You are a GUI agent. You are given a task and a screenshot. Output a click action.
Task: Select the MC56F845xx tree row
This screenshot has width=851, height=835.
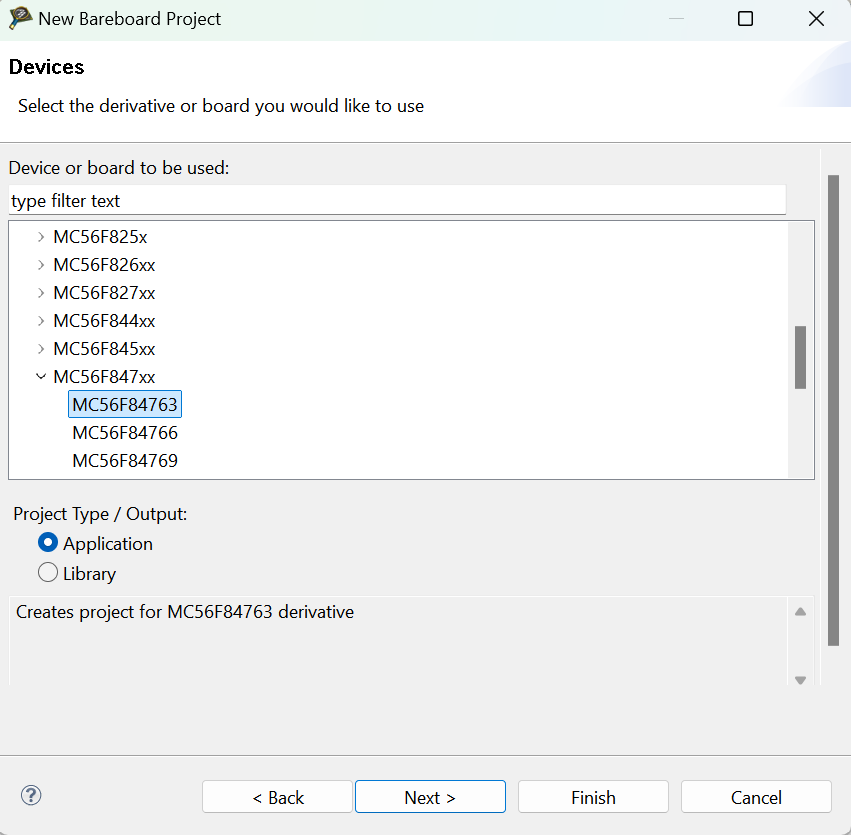(104, 348)
